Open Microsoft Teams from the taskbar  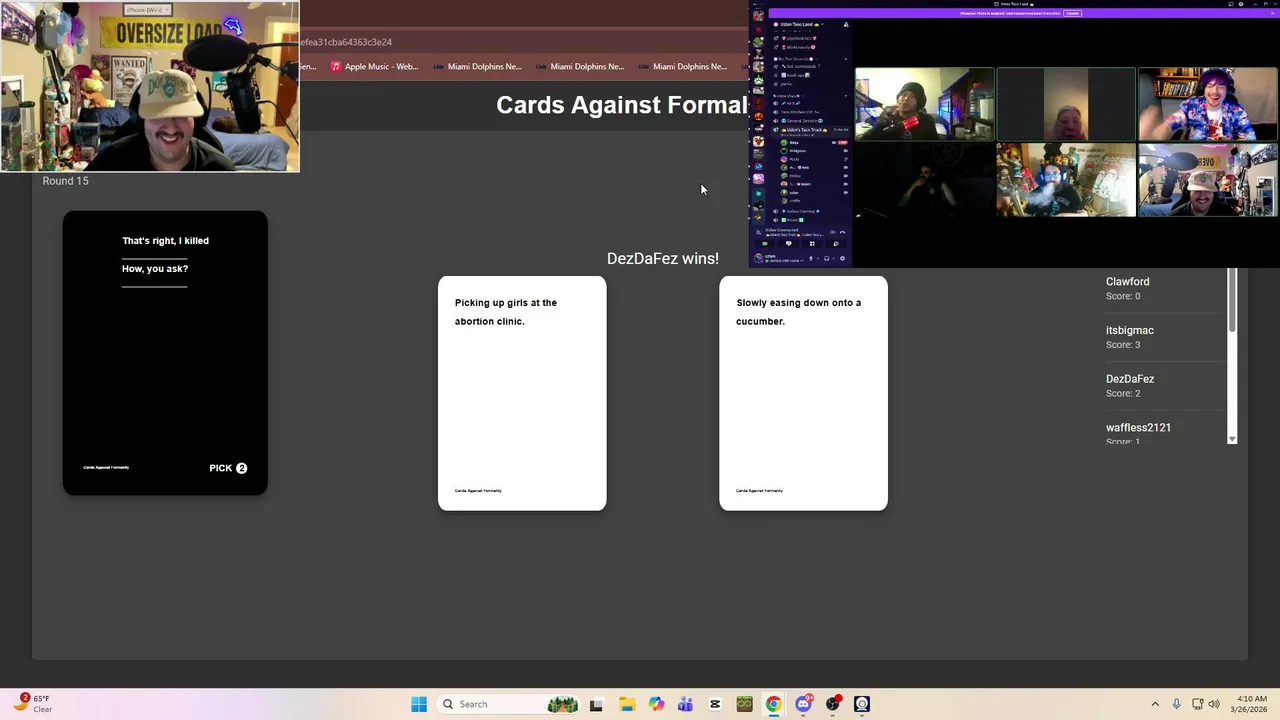pyautogui.click(x=685, y=704)
